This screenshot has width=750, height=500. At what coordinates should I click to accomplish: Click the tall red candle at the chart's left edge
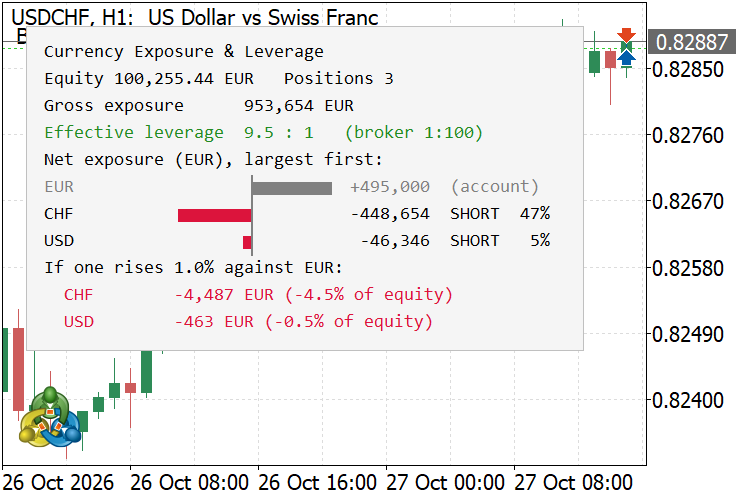coord(19,369)
